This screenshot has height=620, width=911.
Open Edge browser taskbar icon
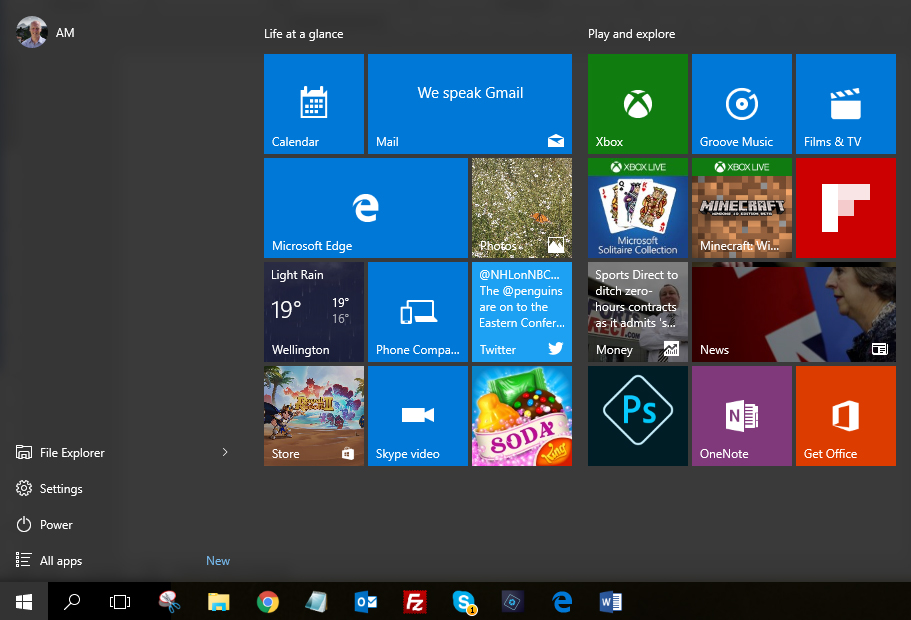(562, 601)
